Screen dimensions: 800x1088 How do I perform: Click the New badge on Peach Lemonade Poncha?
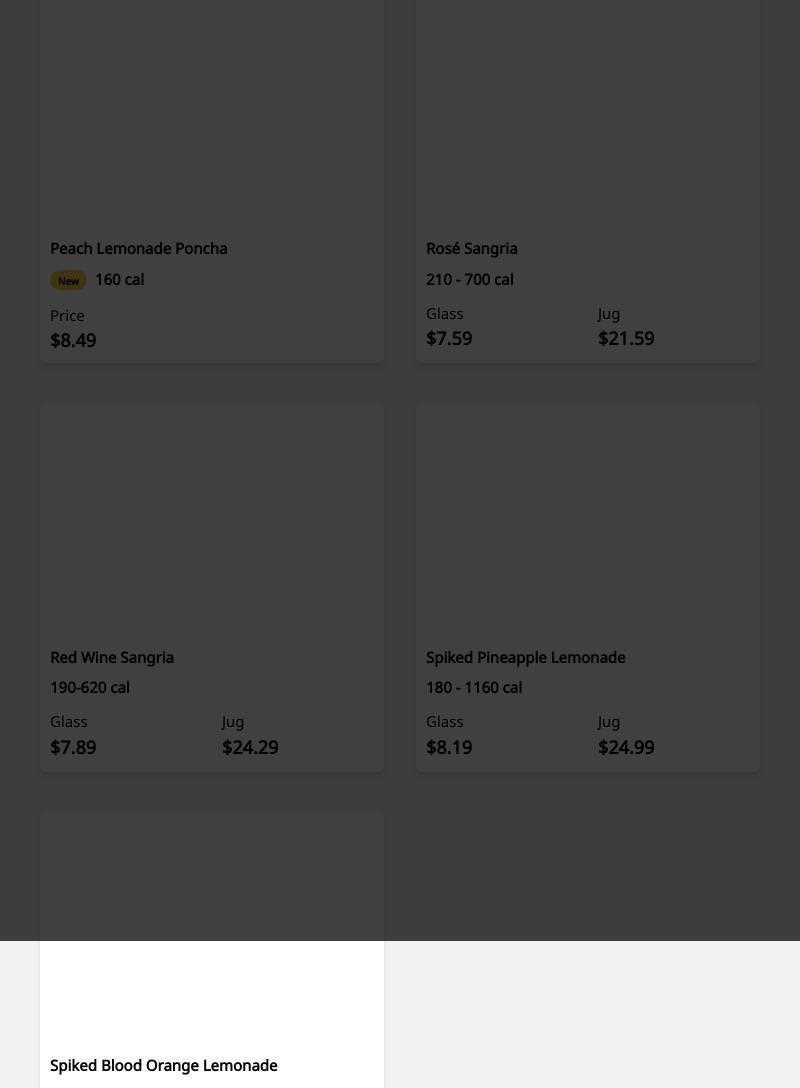point(68,281)
